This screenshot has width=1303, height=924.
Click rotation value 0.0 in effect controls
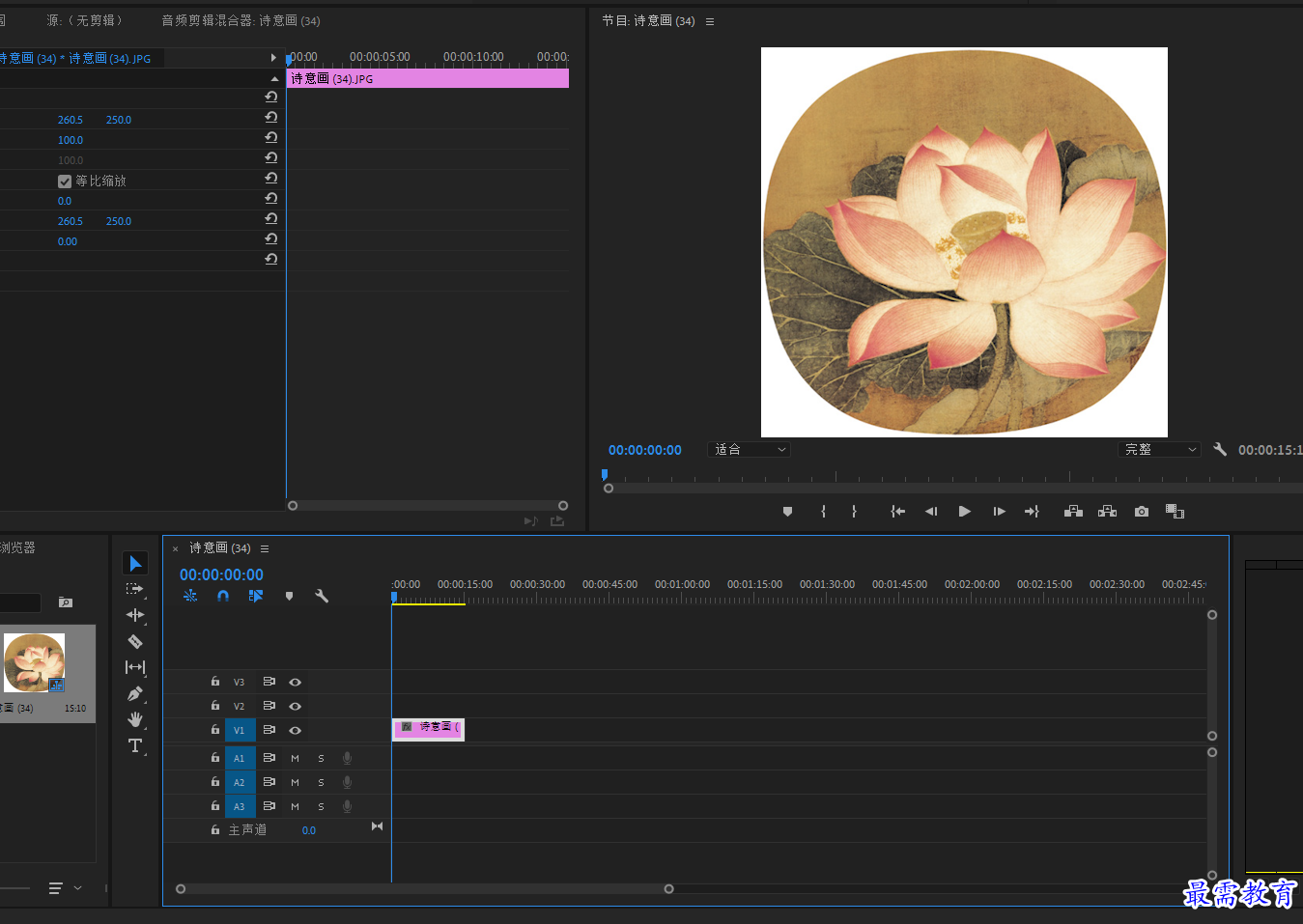click(x=65, y=201)
